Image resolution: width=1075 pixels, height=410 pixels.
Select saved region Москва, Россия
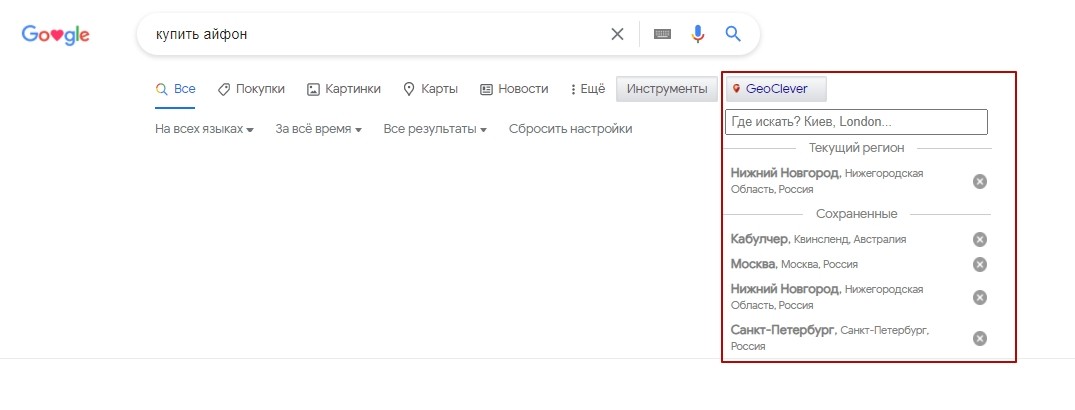coord(794,264)
